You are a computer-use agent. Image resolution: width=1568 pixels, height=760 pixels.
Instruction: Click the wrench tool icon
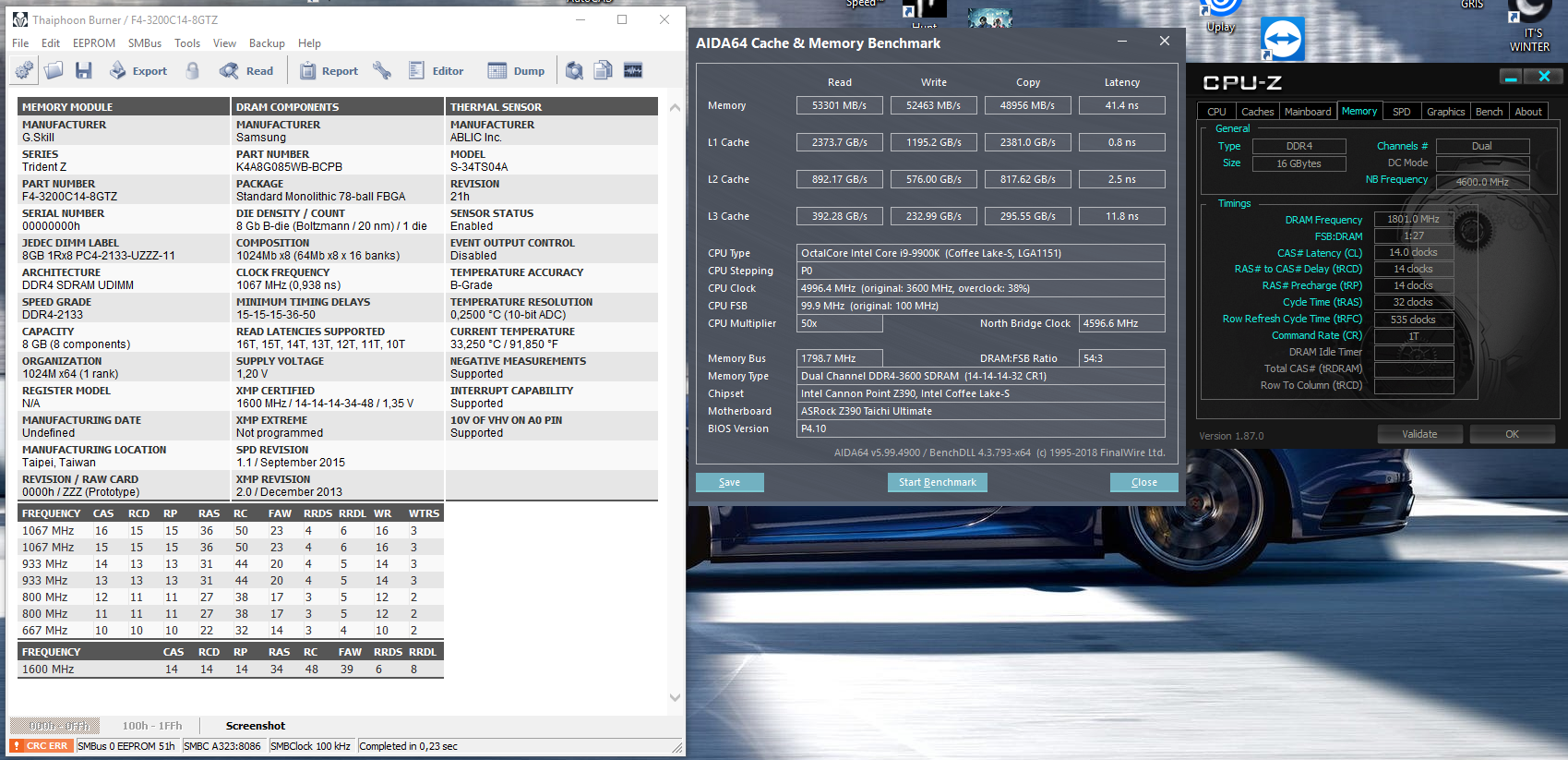(x=382, y=70)
